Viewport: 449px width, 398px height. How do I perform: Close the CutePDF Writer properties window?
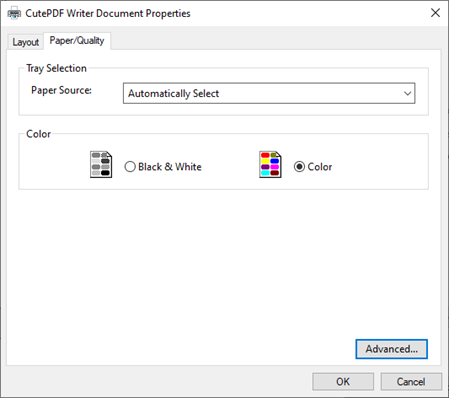click(435, 13)
